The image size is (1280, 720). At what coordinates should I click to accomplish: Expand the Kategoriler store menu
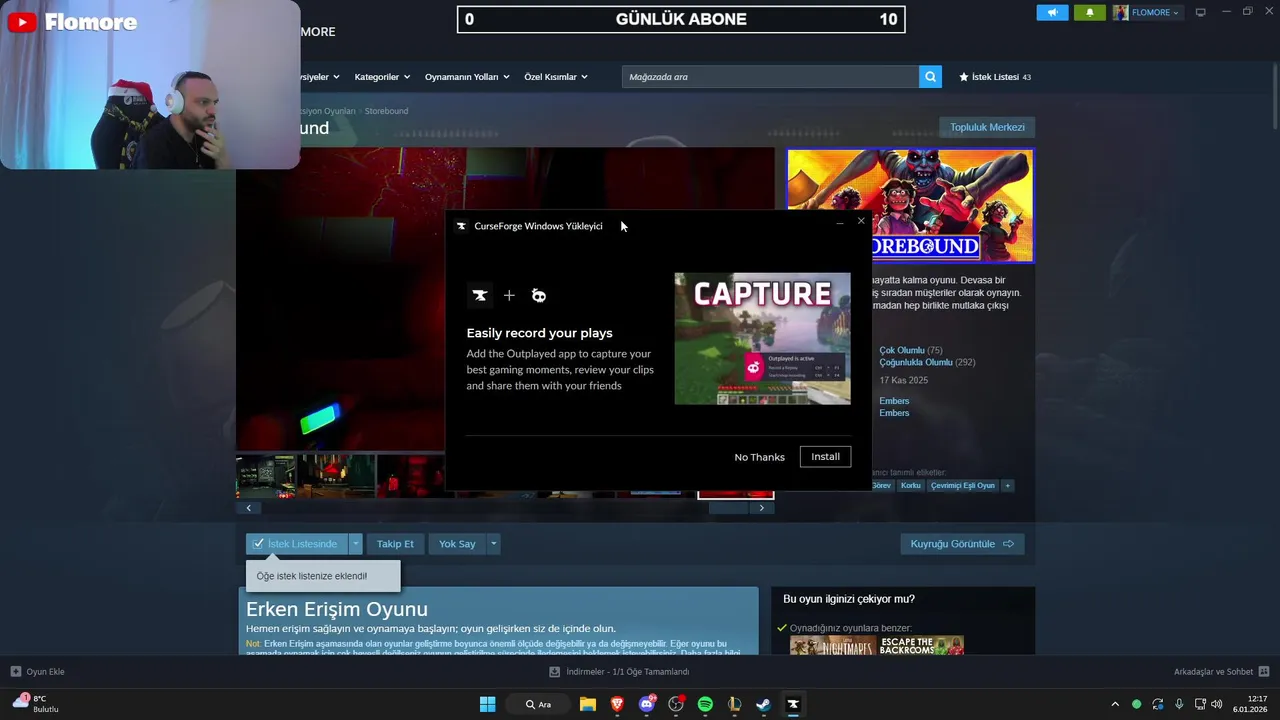click(x=382, y=77)
